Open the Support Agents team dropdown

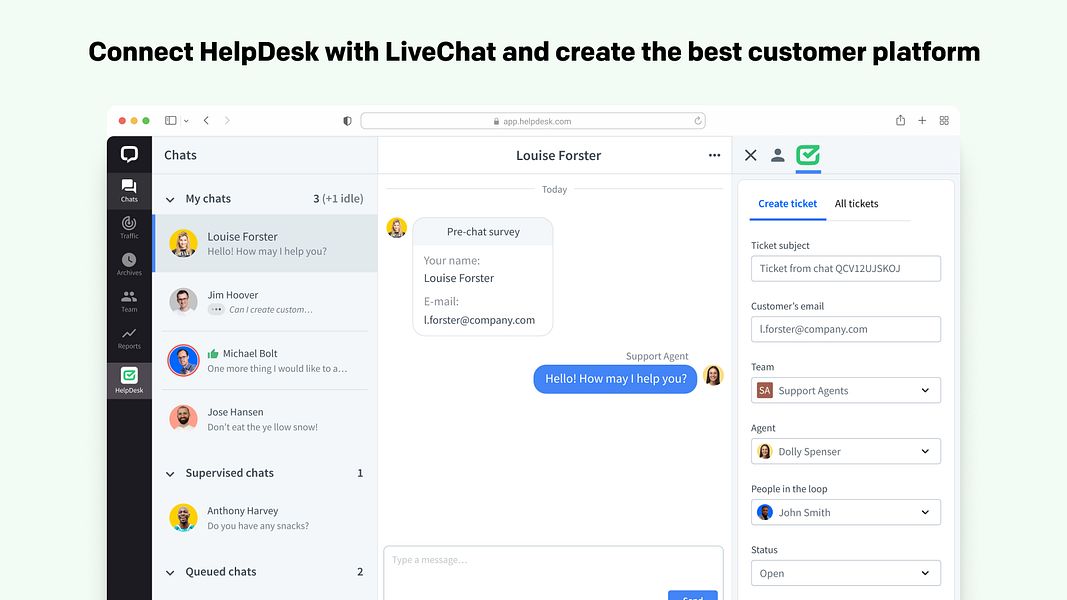pyautogui.click(x=845, y=390)
